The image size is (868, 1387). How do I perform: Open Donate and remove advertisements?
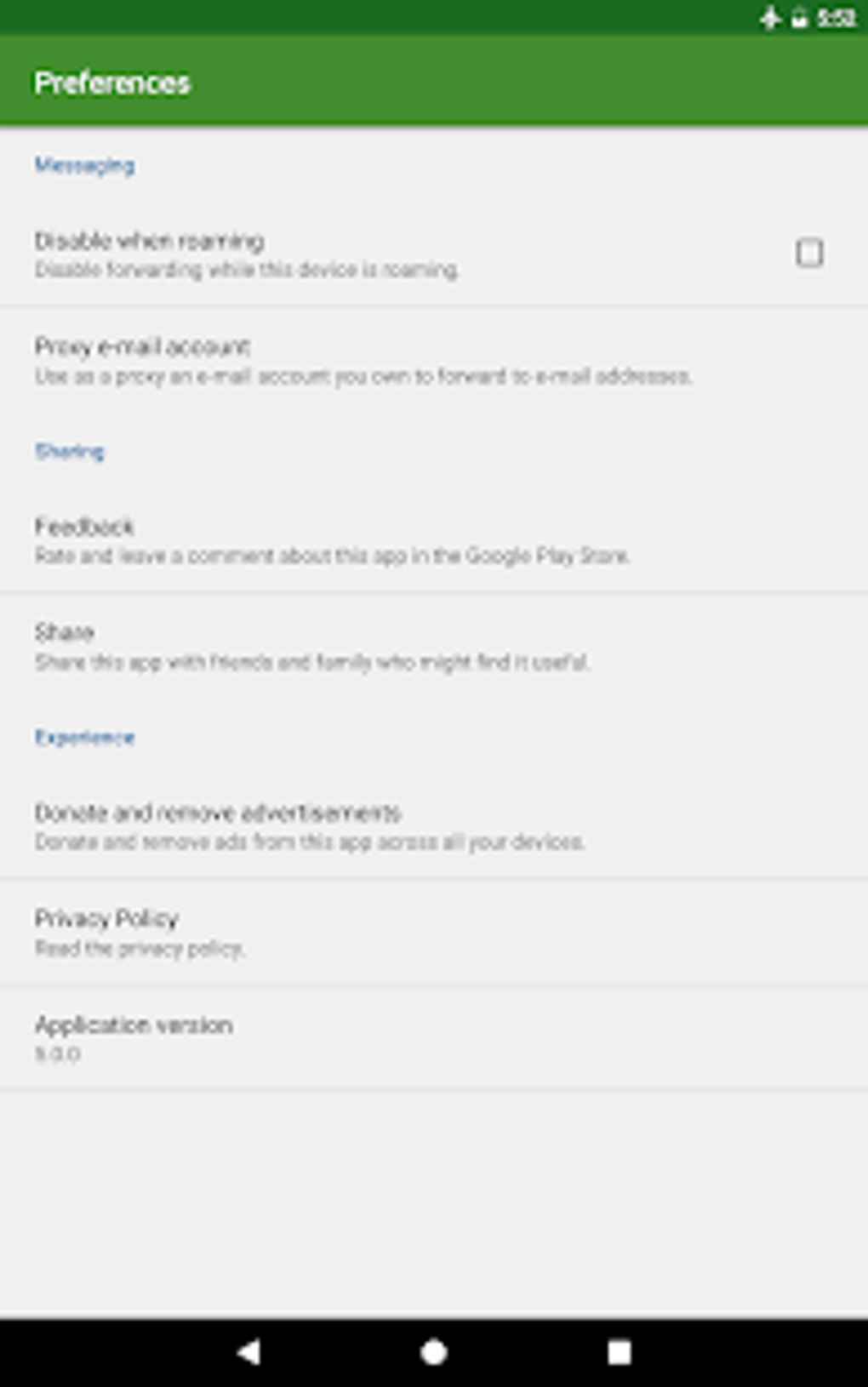(434, 825)
